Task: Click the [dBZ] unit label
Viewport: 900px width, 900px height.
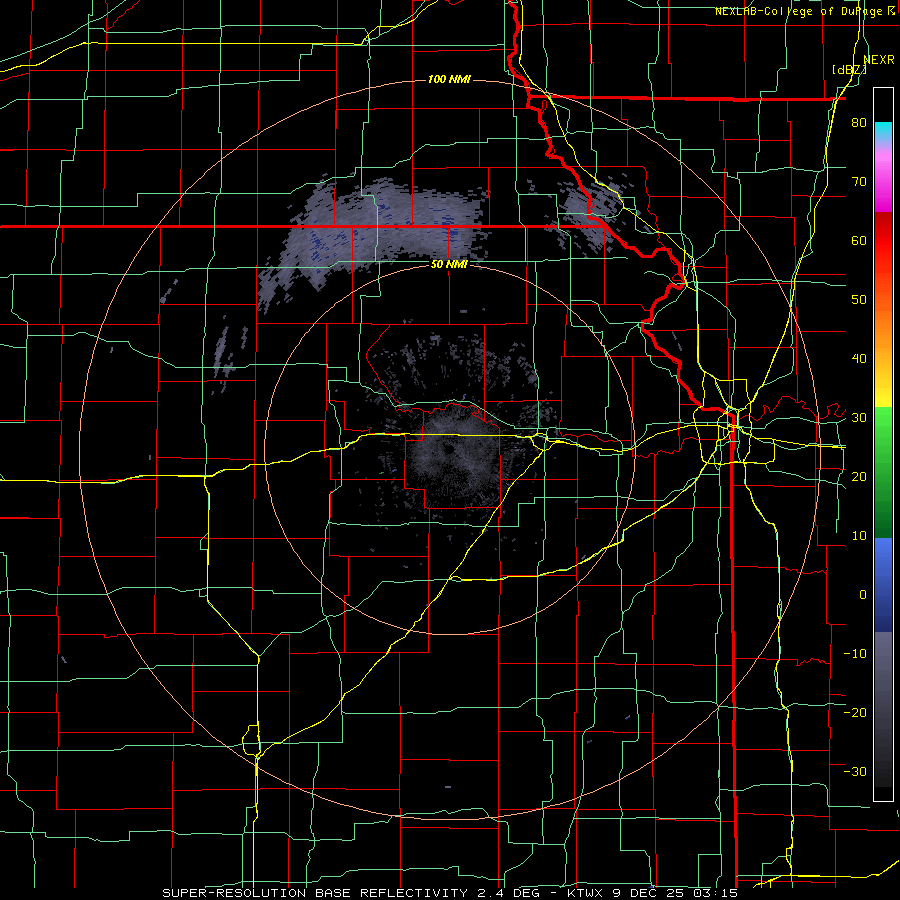Action: (849, 70)
